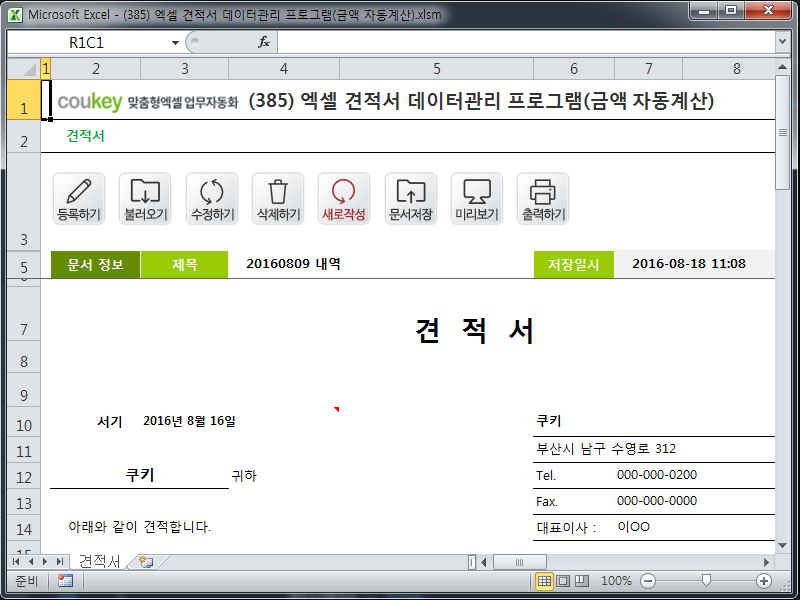Click the representative name 'OIOO' cell
The height and width of the screenshot is (600, 800).
[633, 527]
